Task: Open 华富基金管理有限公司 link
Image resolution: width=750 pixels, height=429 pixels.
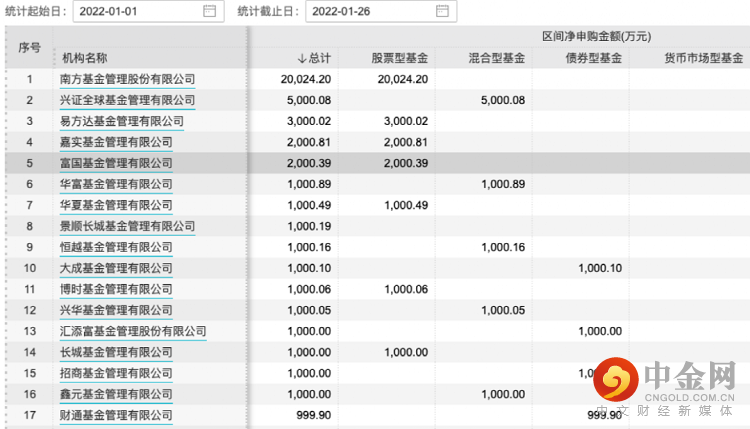Action: 116,185
